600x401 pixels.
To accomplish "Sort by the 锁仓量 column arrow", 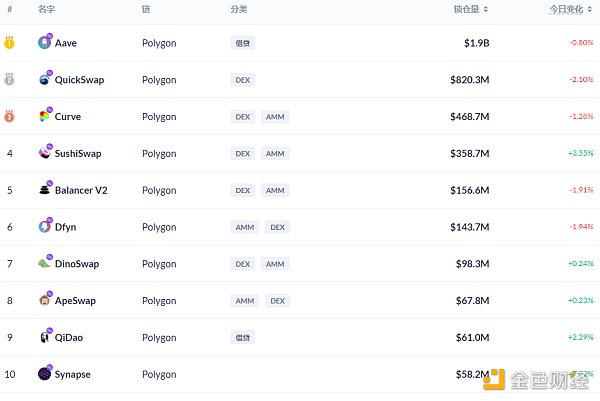I will (x=487, y=9).
